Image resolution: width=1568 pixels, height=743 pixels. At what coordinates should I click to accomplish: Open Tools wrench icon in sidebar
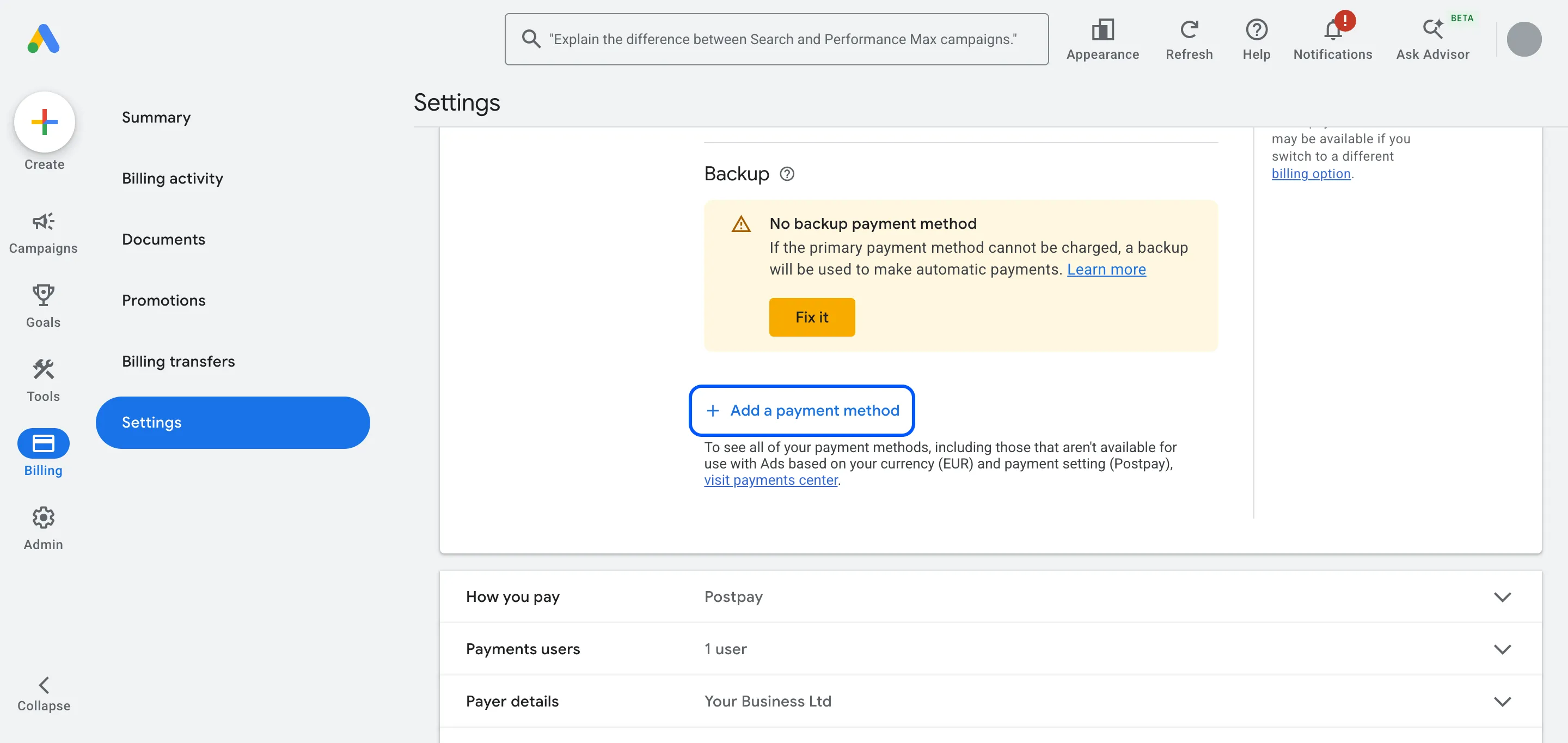(43, 369)
